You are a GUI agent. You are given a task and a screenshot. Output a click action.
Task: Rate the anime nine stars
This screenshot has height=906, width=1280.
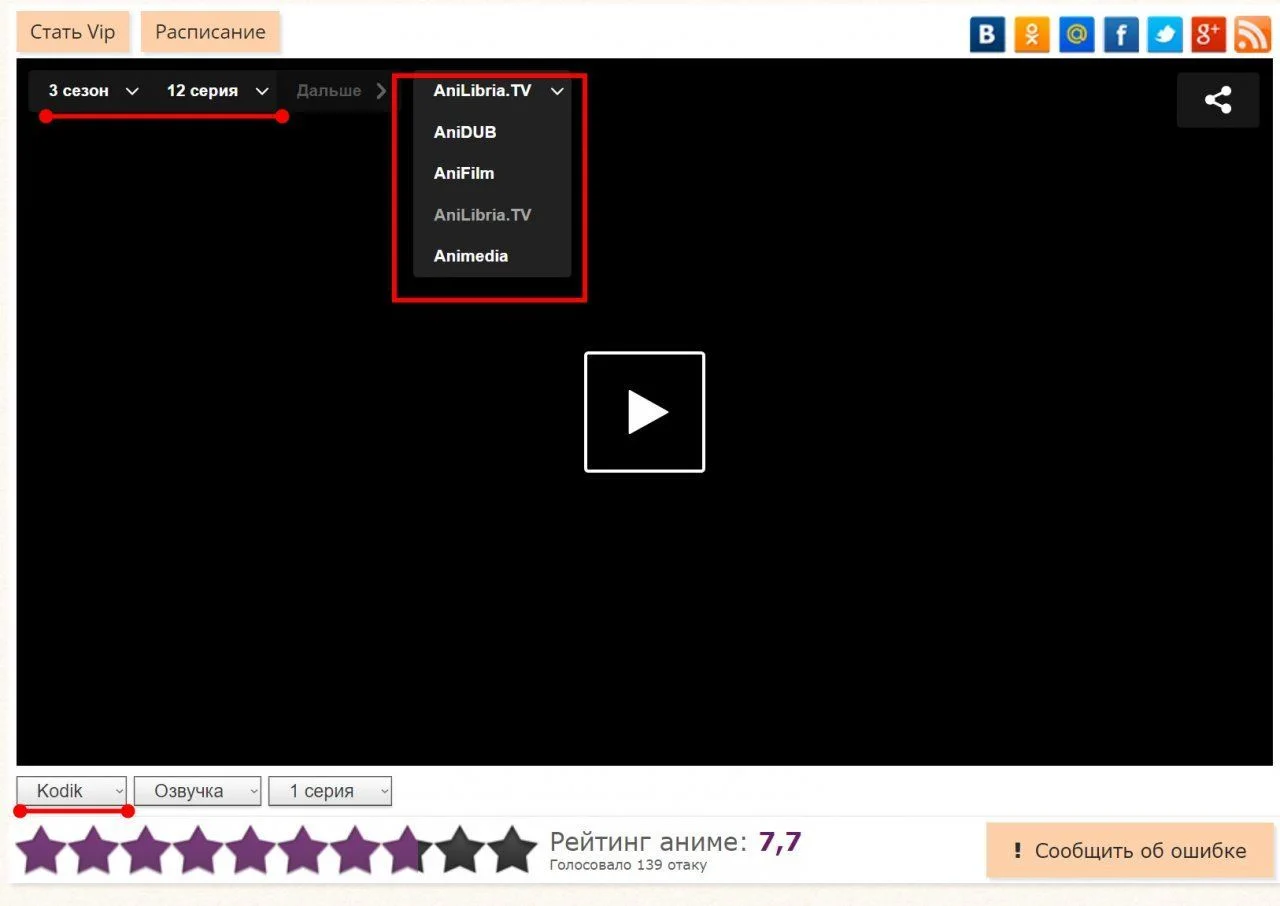[x=460, y=850]
